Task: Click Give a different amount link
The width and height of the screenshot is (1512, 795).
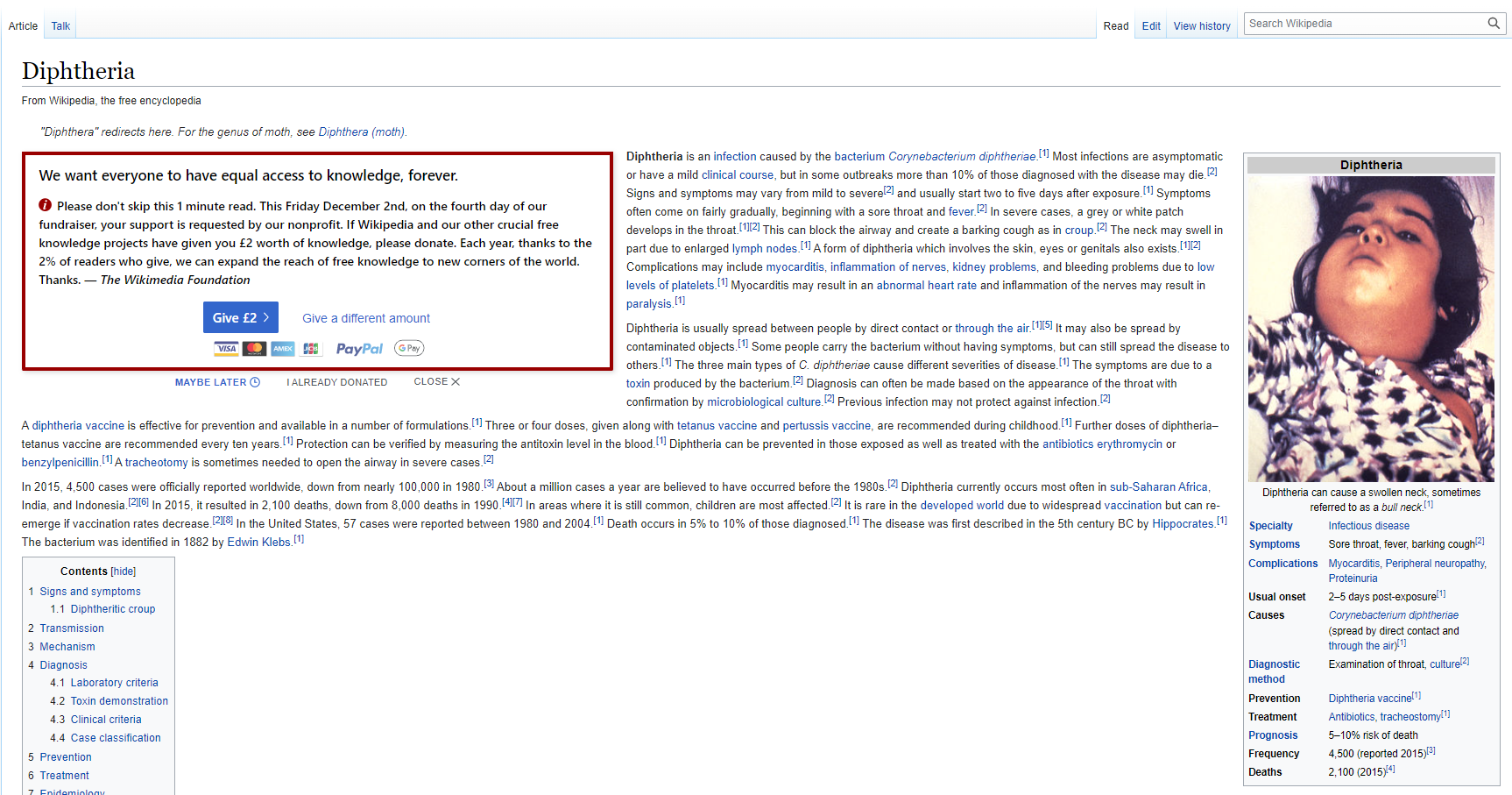Action: [366, 318]
